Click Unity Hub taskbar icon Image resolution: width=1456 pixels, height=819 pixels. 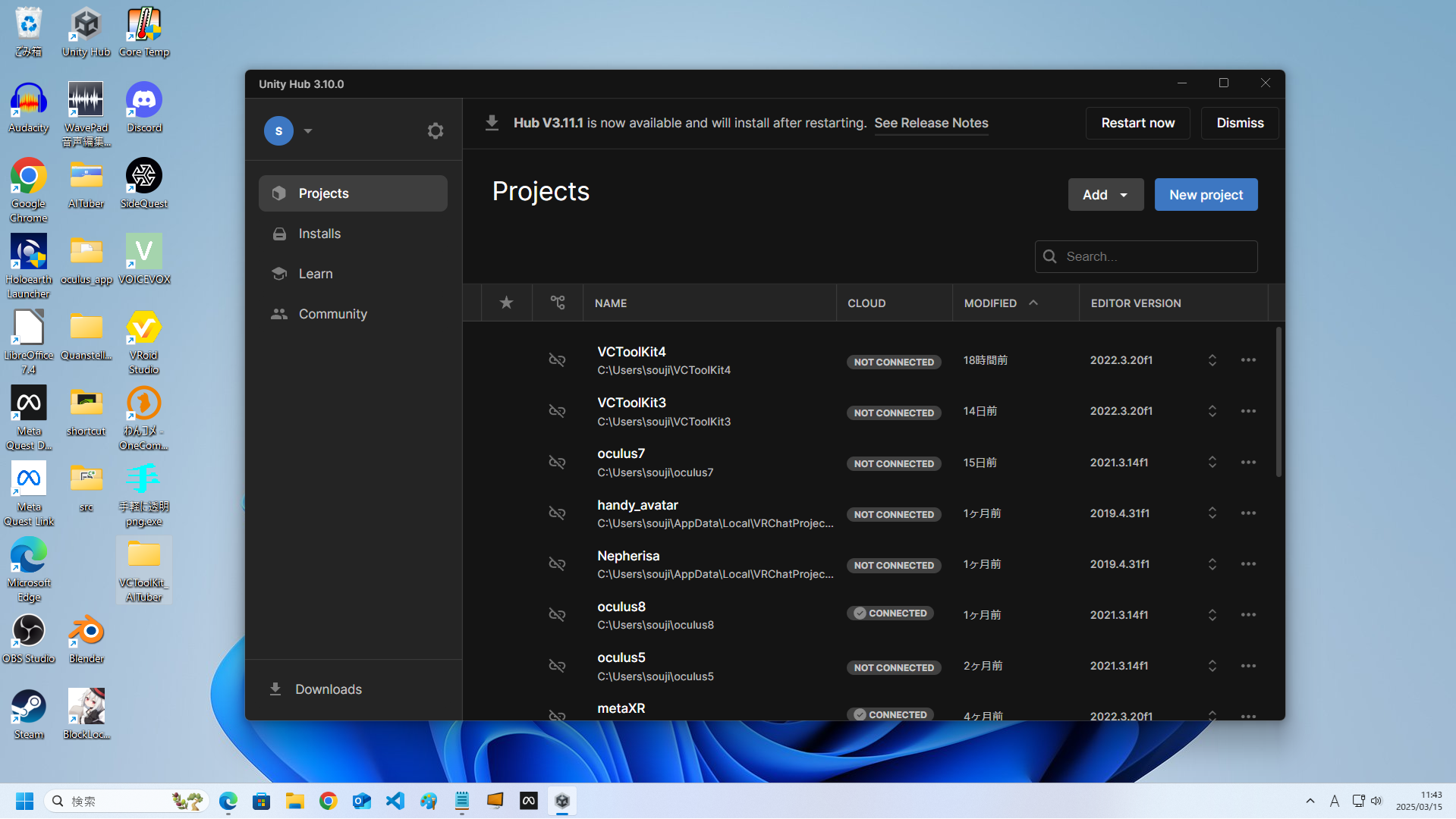(562, 801)
